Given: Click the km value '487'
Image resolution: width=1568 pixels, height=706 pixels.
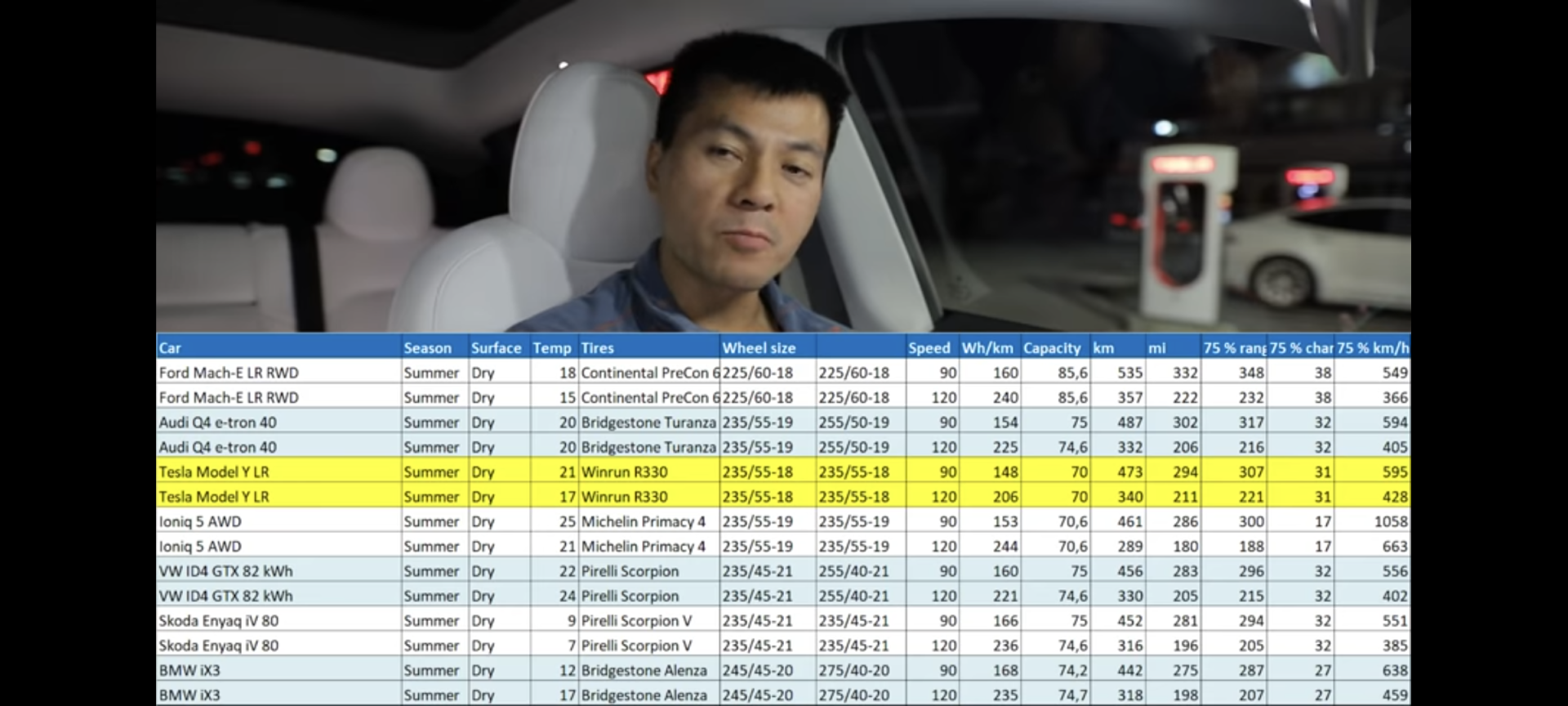Looking at the screenshot, I should click(1130, 422).
